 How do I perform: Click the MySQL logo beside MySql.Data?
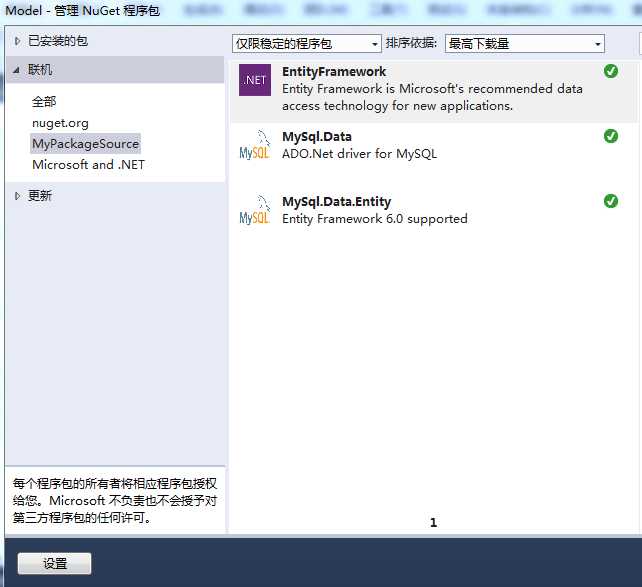[255, 145]
